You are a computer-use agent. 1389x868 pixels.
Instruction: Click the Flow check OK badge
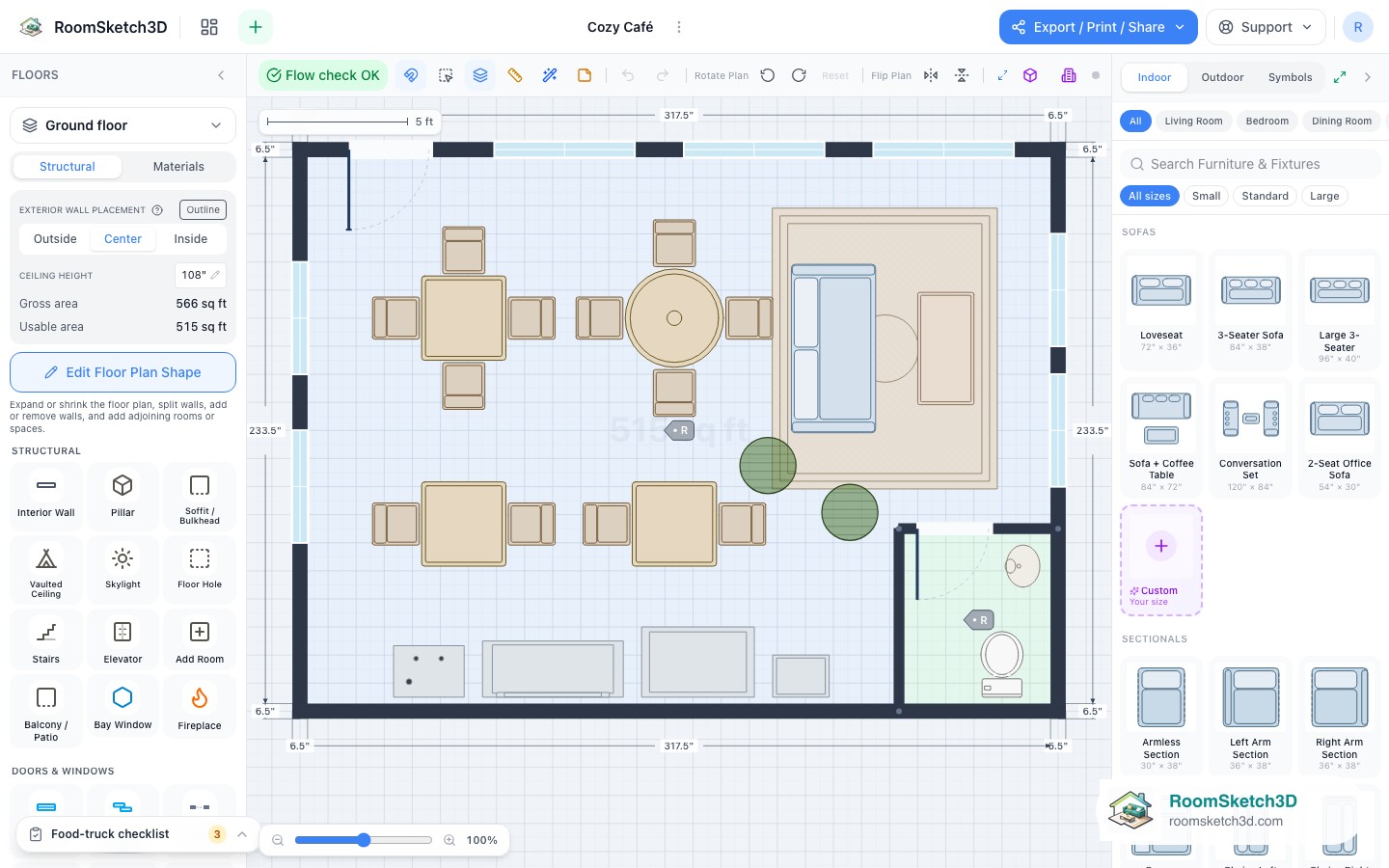pos(323,75)
